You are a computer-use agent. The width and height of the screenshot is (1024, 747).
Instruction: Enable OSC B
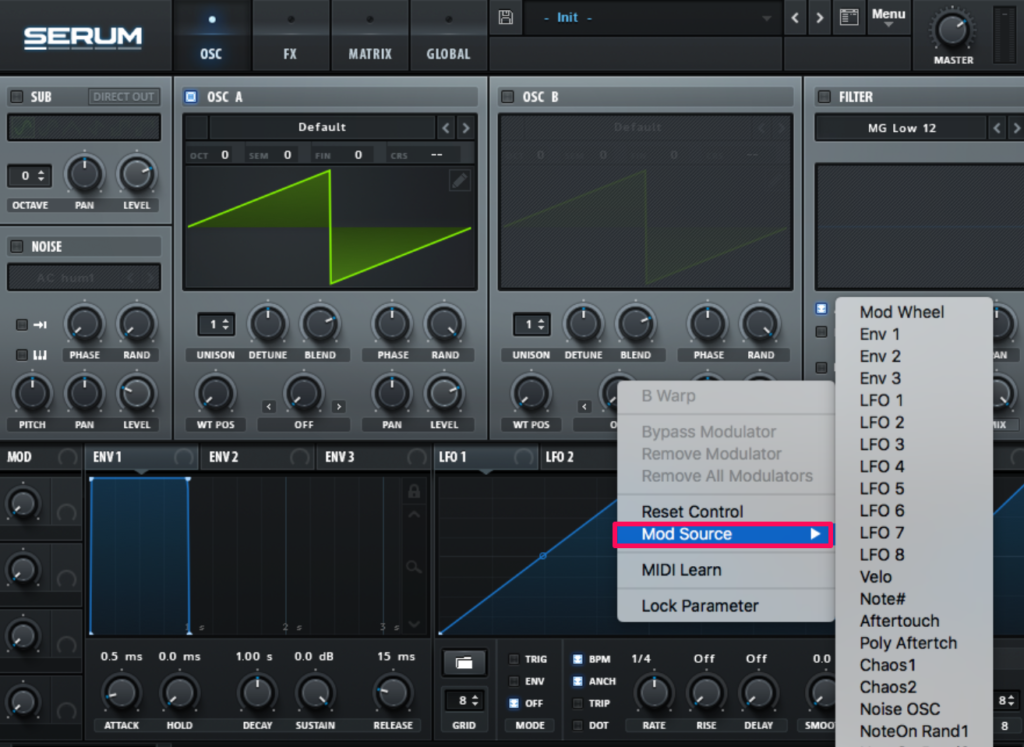(x=507, y=97)
